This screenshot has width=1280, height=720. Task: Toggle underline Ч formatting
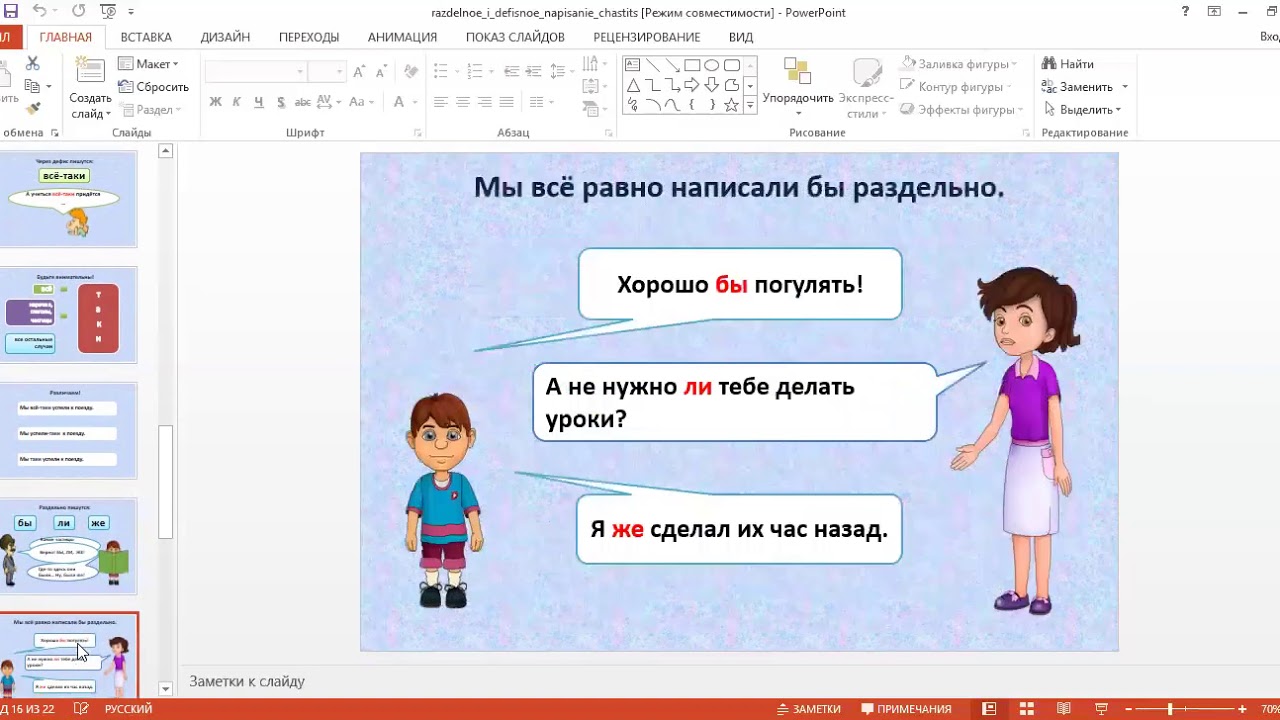[259, 102]
